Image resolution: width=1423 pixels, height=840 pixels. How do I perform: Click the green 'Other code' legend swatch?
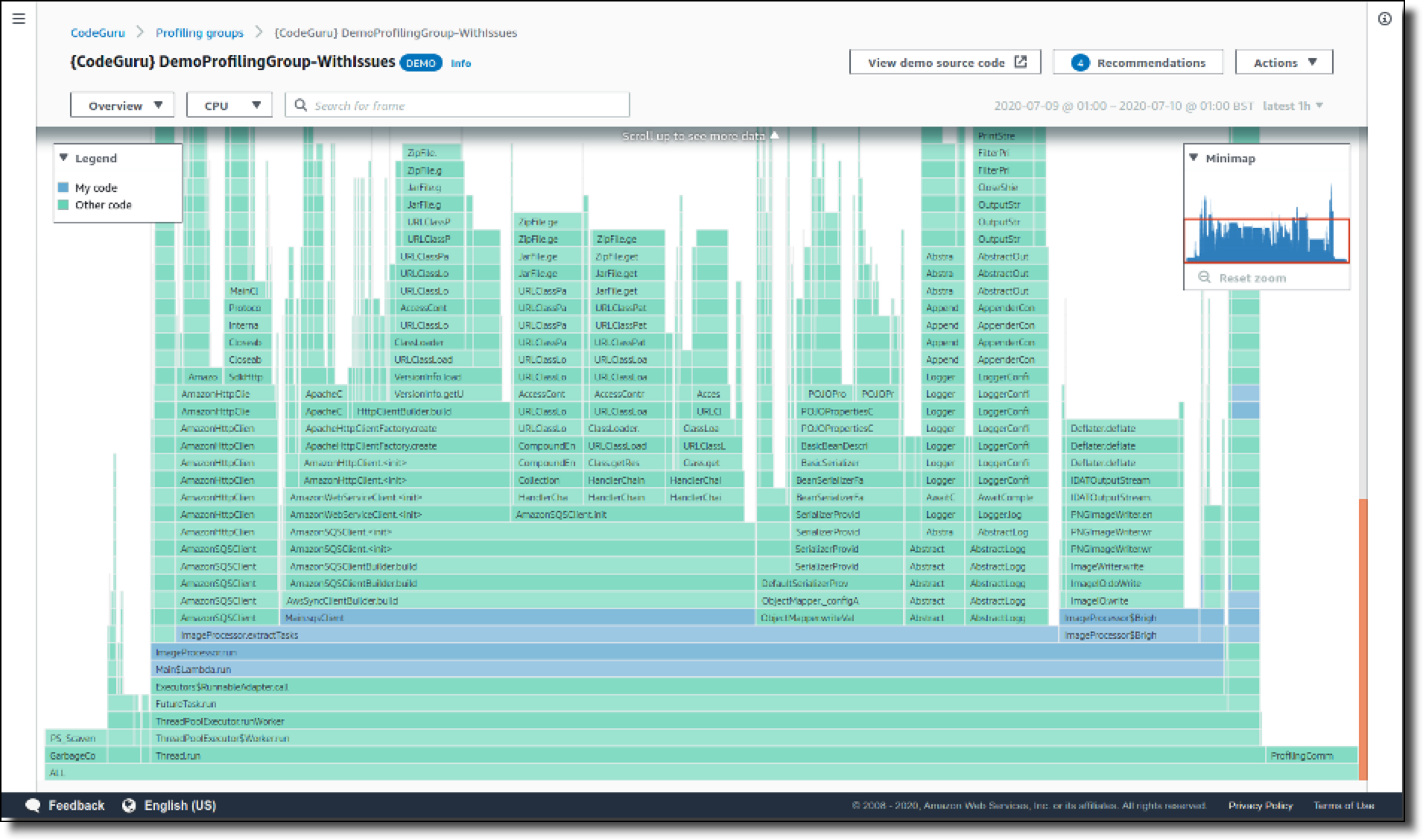coord(63,205)
